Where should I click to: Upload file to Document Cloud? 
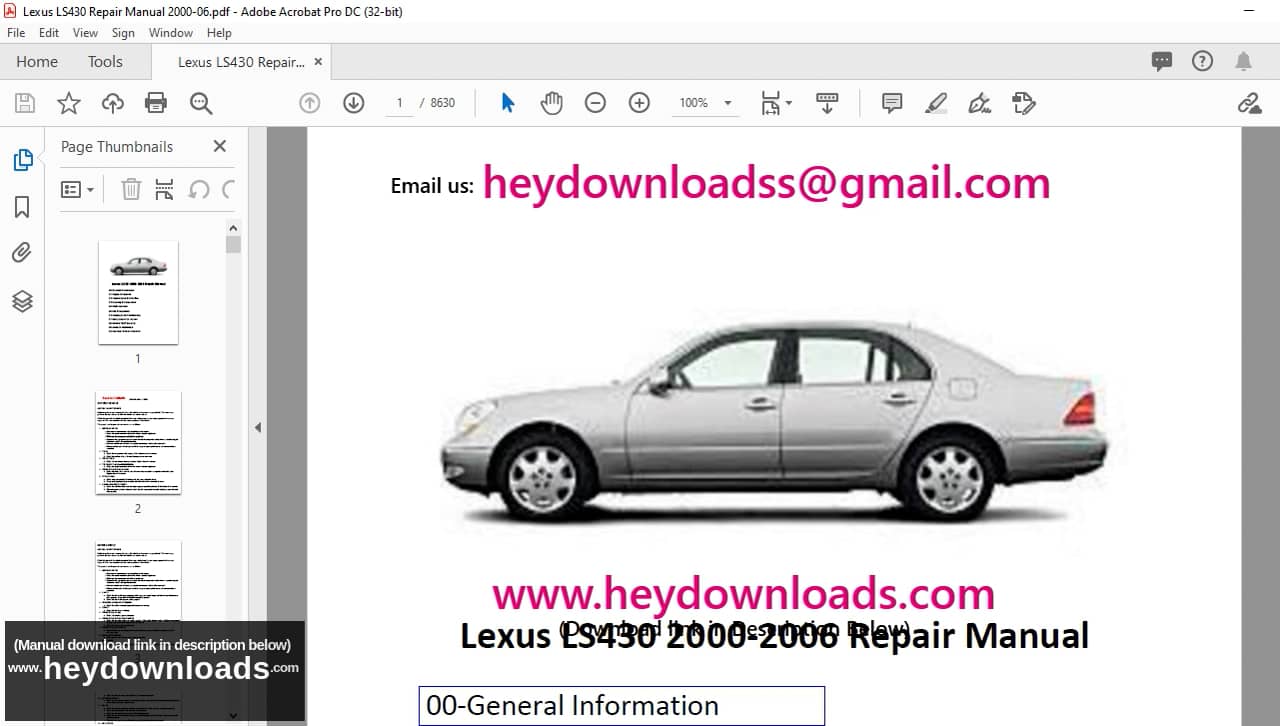click(x=113, y=103)
